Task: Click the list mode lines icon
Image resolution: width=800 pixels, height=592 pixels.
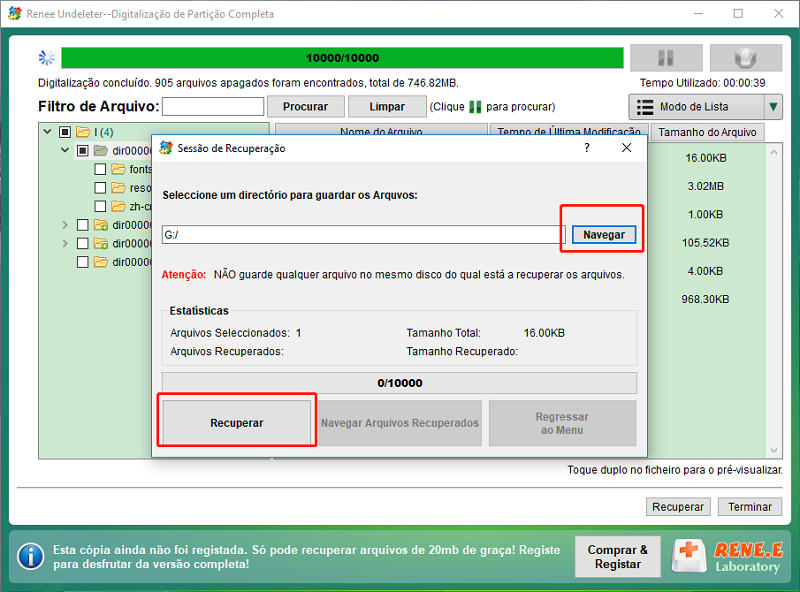Action: 645,107
